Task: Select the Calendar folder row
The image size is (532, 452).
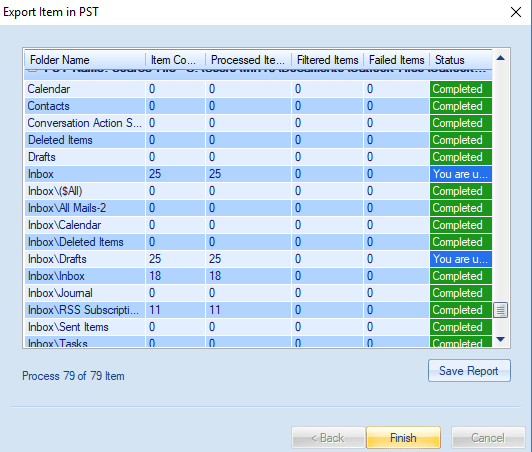Action: [258, 89]
